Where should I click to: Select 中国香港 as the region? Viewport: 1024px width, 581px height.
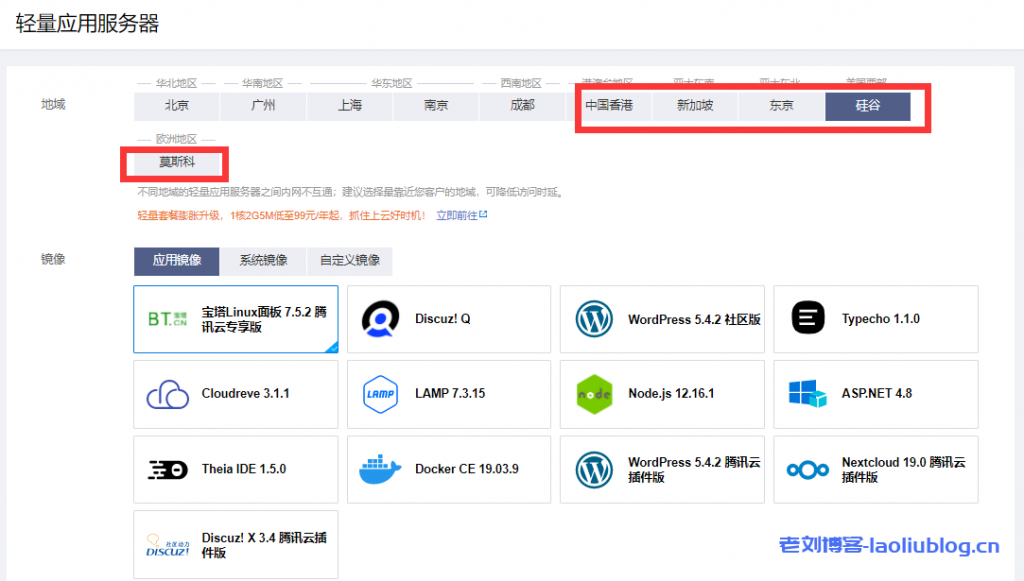coord(609,106)
